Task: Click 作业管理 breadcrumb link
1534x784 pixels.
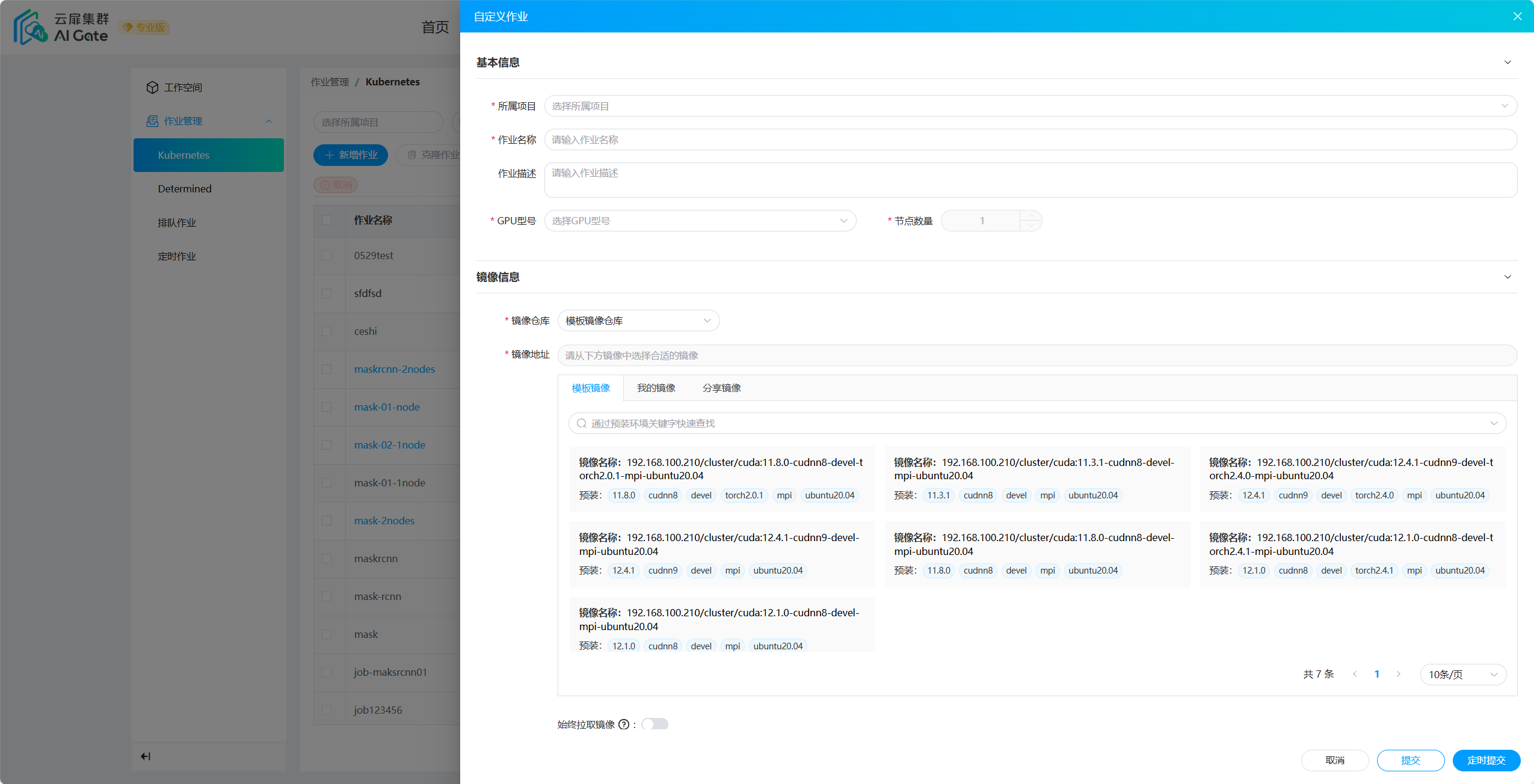Action: [x=330, y=82]
